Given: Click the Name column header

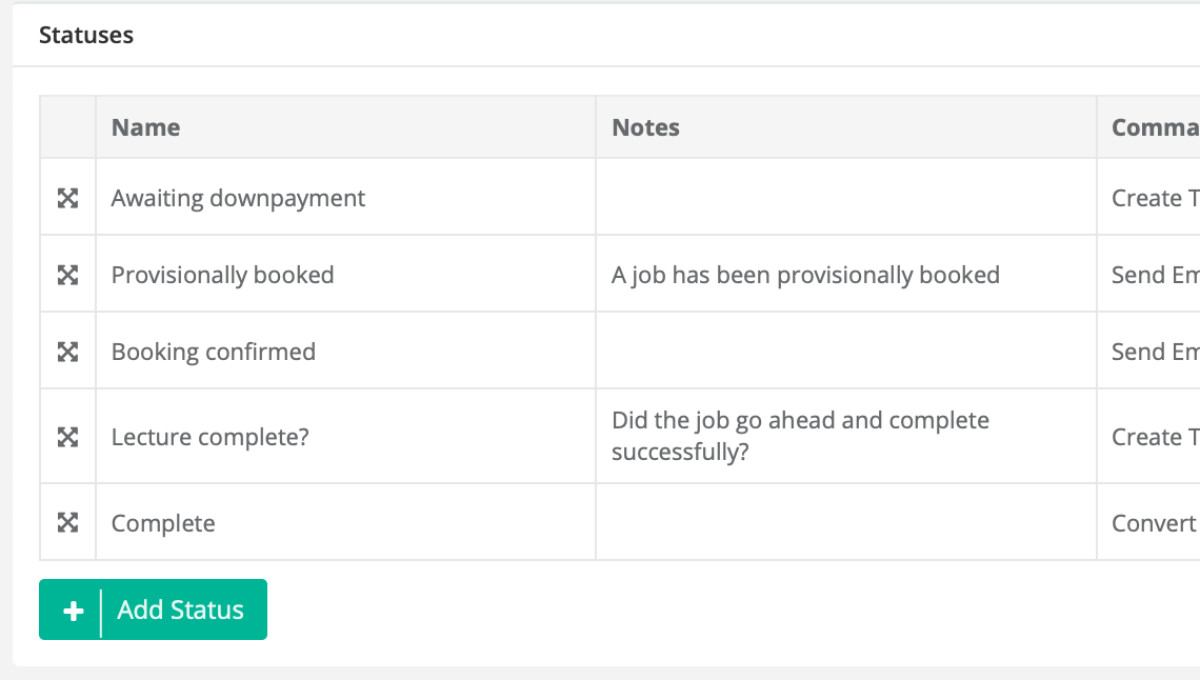Looking at the screenshot, I should tap(146, 128).
